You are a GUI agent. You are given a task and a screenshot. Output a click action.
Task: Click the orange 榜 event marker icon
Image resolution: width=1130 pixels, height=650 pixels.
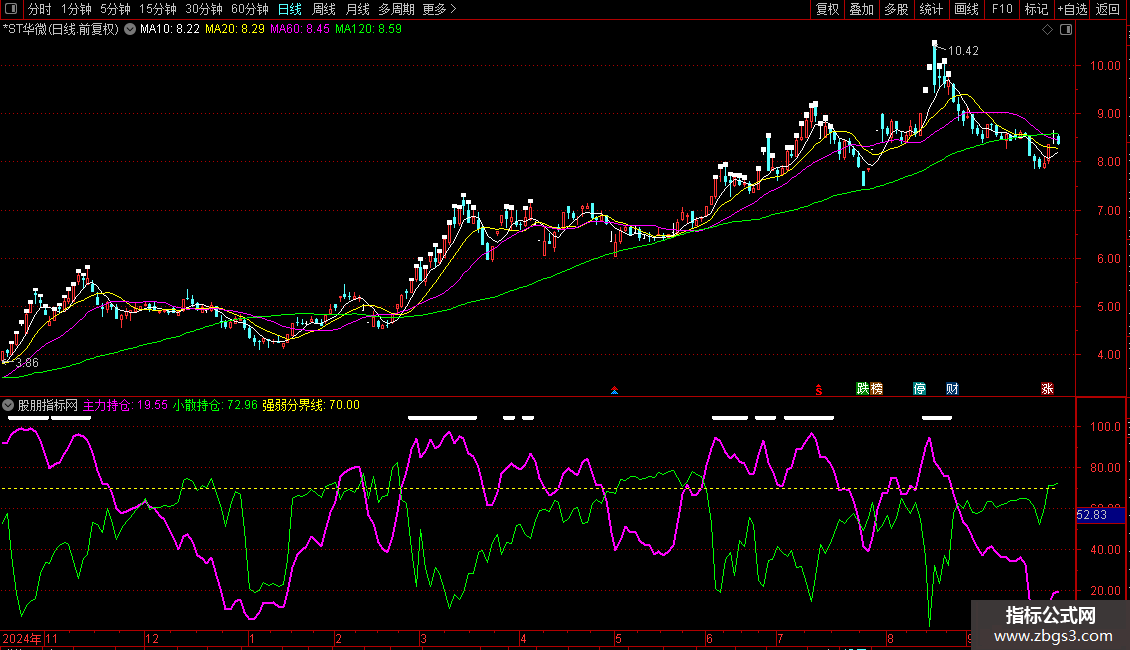877,388
